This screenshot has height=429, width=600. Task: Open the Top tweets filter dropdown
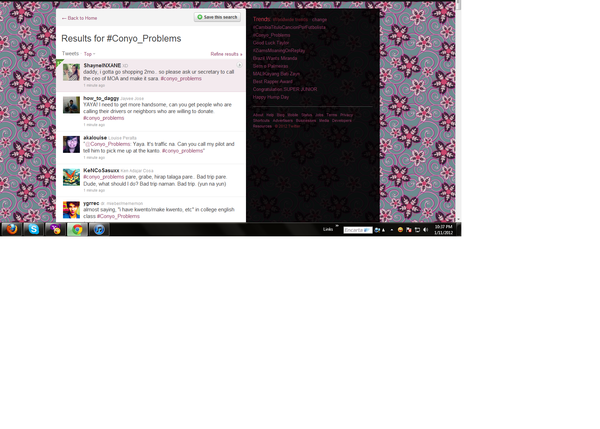(x=89, y=54)
